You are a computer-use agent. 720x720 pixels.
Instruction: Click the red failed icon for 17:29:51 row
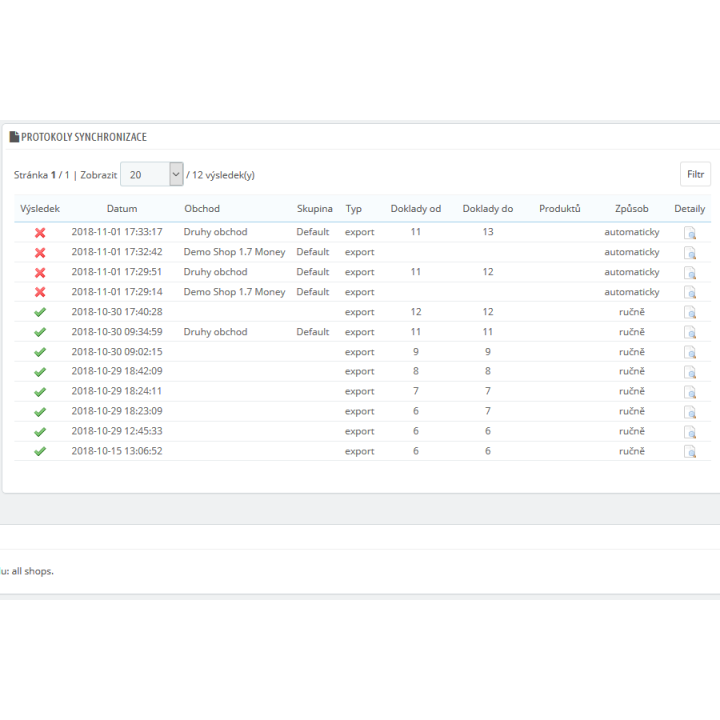[x=40, y=273]
